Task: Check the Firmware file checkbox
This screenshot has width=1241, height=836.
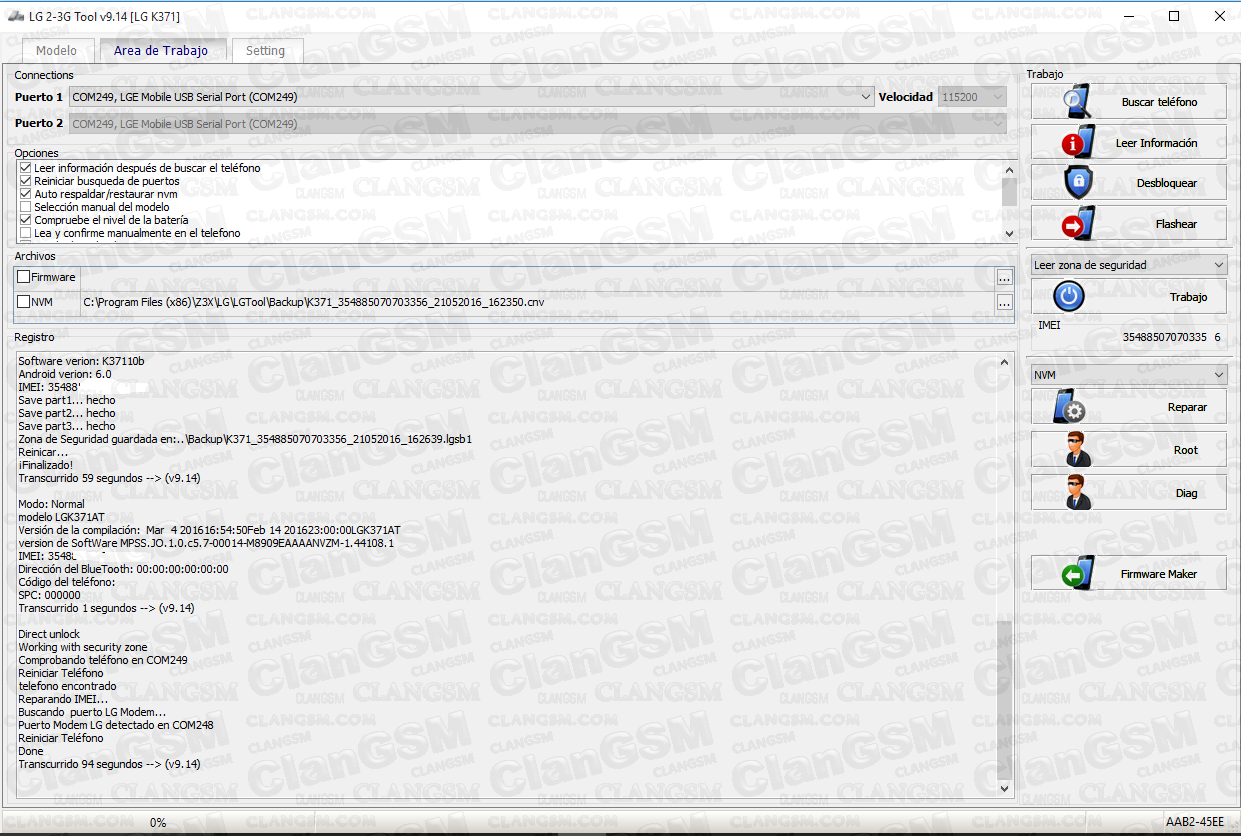Action: tap(24, 277)
